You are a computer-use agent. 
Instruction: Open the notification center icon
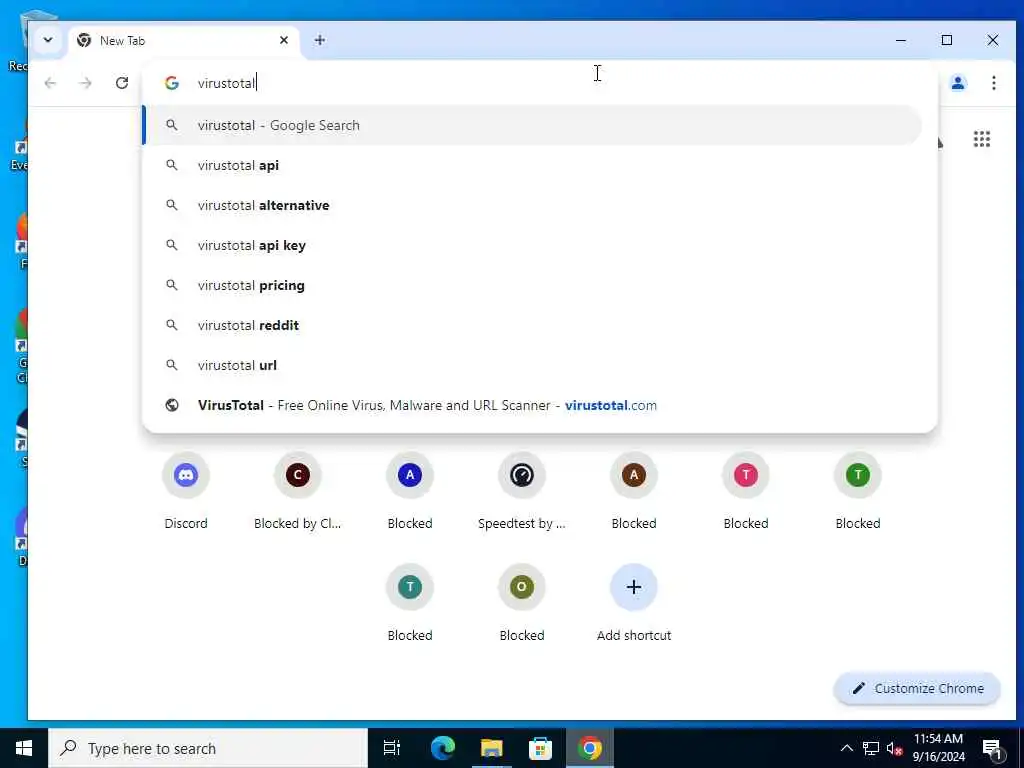[x=993, y=749]
